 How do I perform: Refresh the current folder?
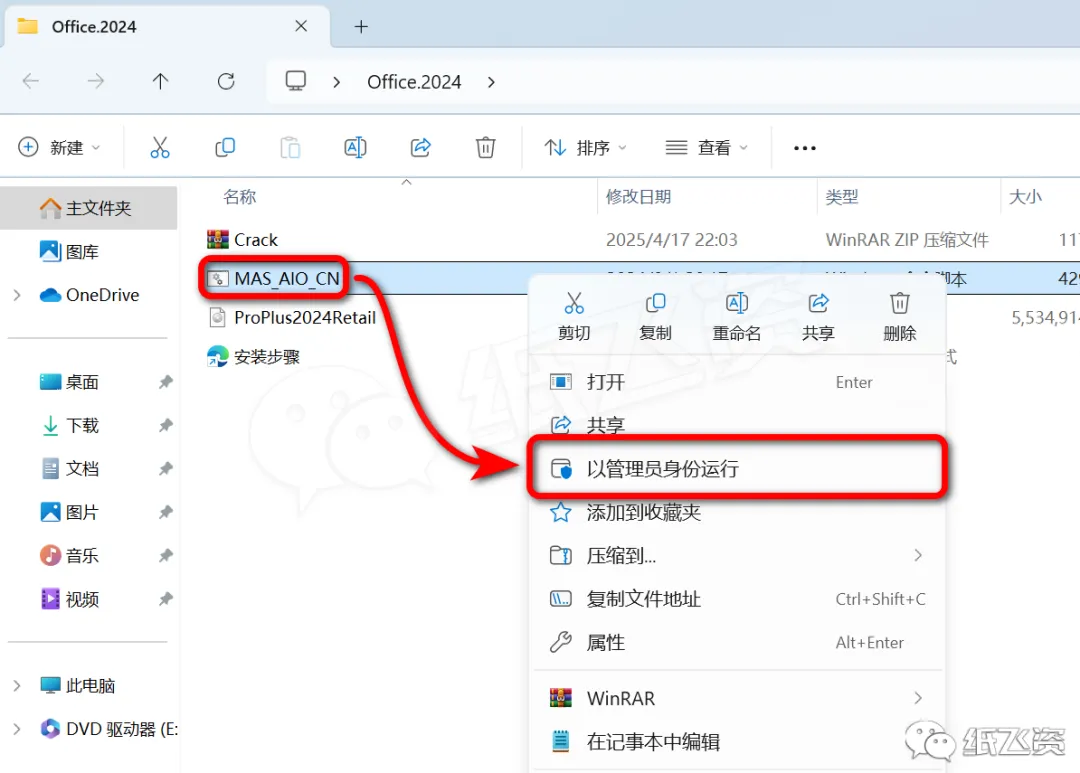pos(226,81)
